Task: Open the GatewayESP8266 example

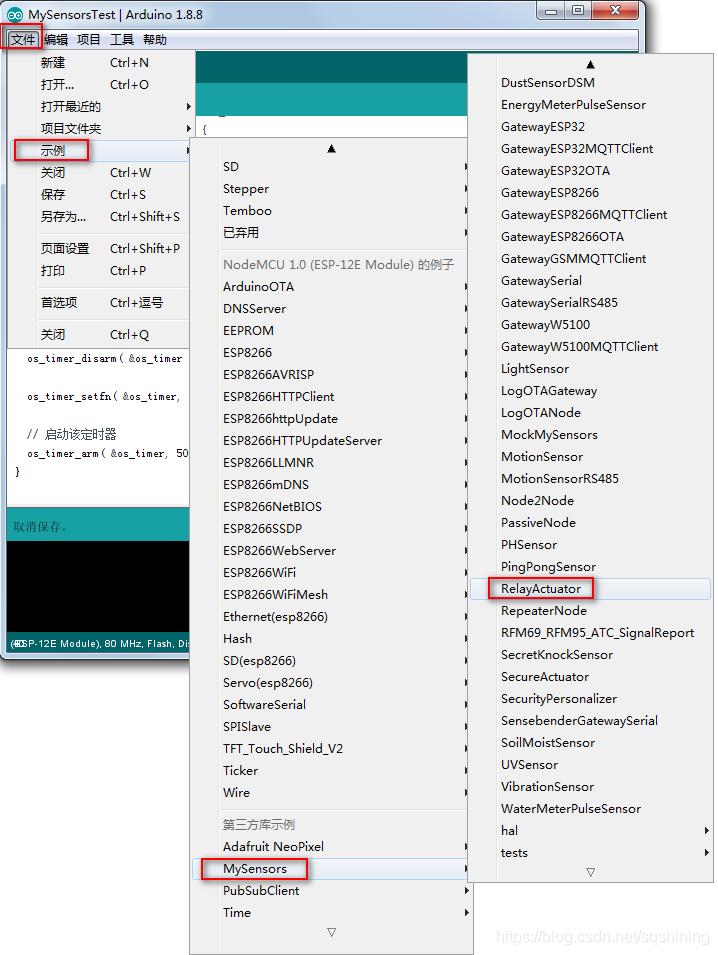Action: [x=590, y=193]
